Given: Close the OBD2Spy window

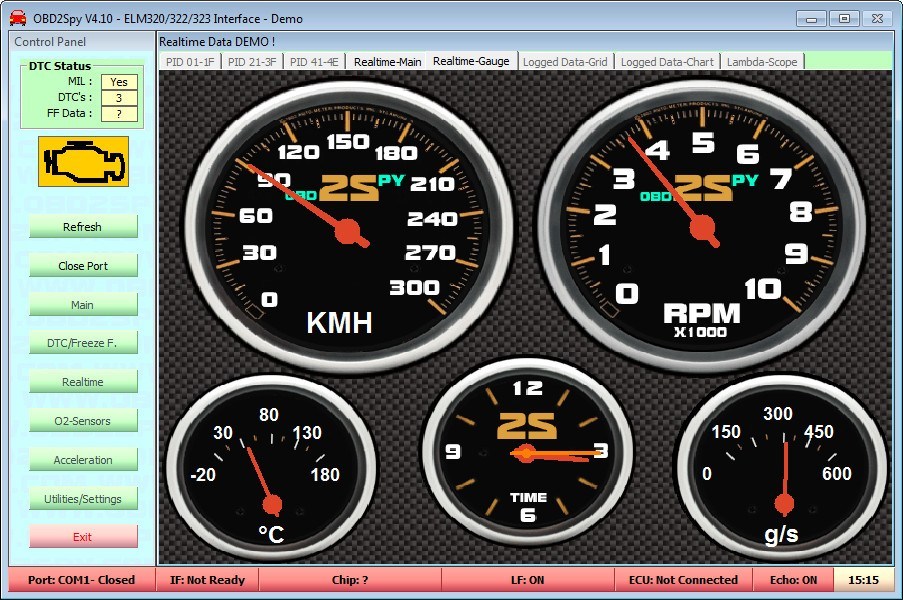Looking at the screenshot, I should [x=878, y=18].
